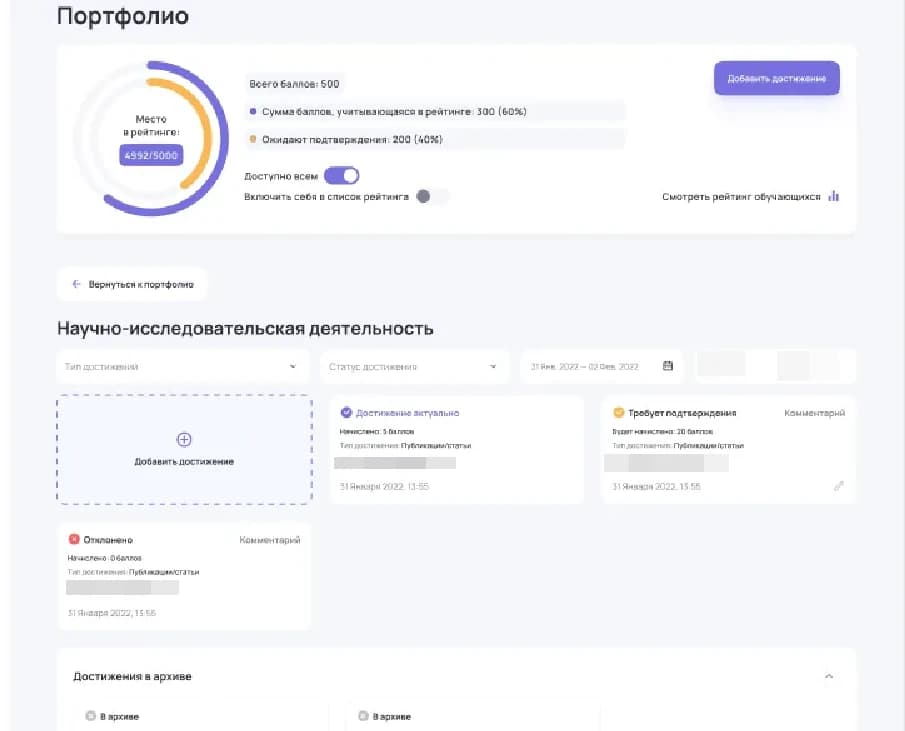Screen dimensions: 905x731
Task: Click orange status icon of Требует подтверждения
Action: [618, 412]
